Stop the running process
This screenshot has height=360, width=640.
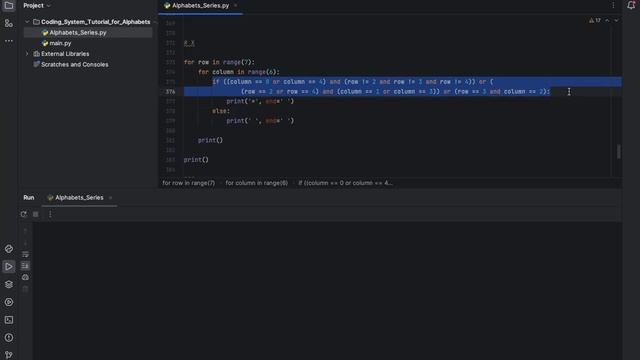point(36,214)
